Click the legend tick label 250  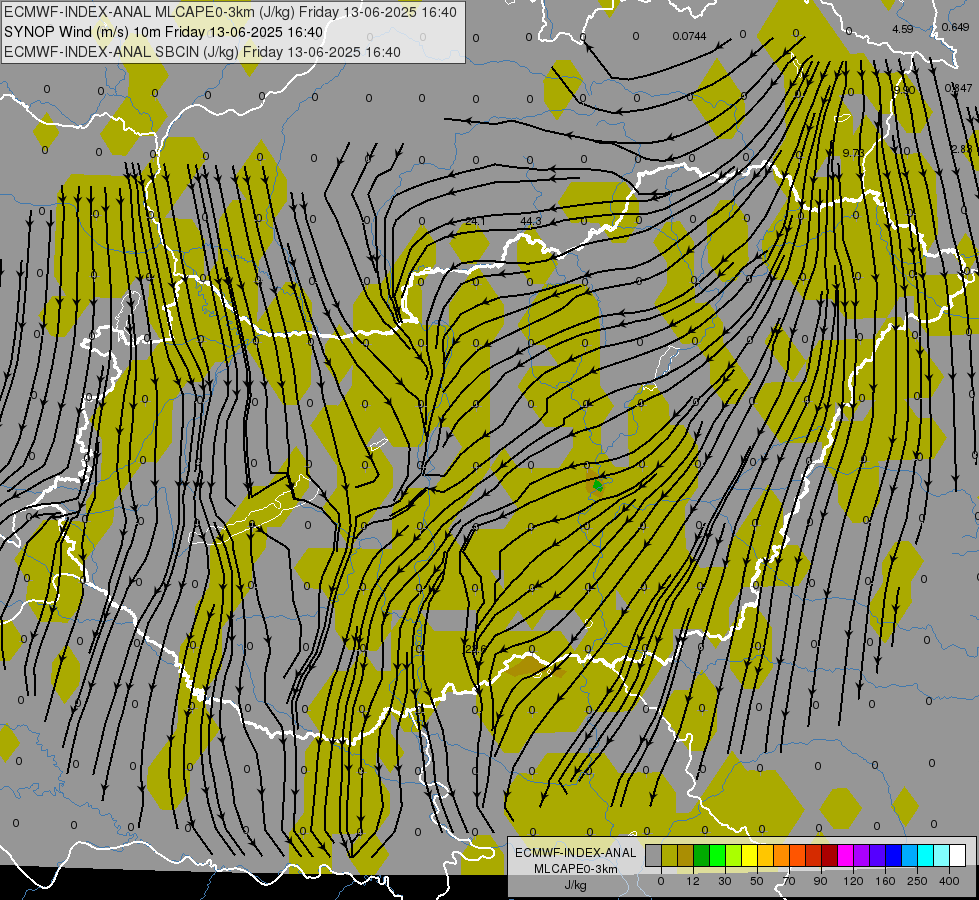917,881
